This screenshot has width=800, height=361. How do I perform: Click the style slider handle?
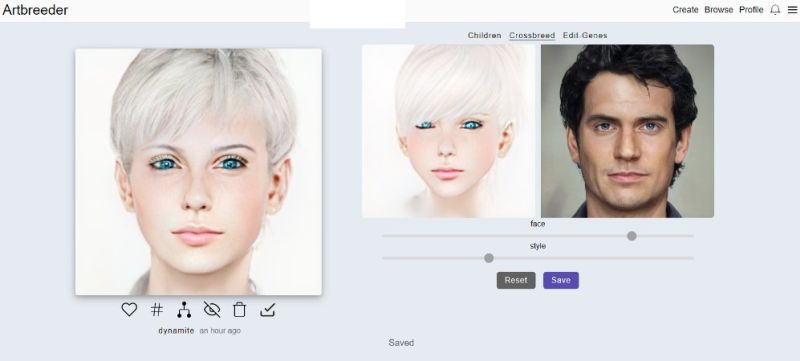[489, 258]
